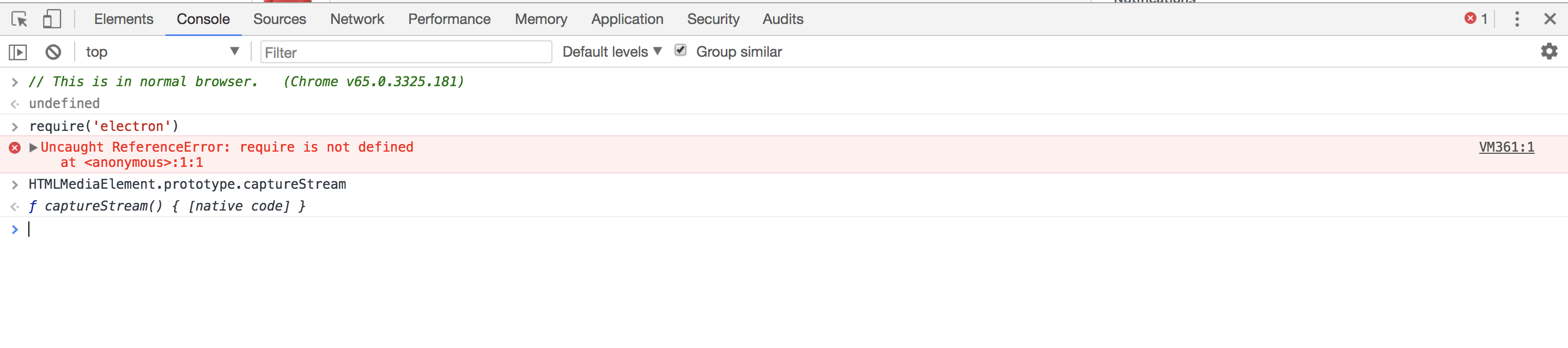Viewport: 1568px width, 348px height.
Task: Open the three-dot customize menu
Action: [1516, 19]
